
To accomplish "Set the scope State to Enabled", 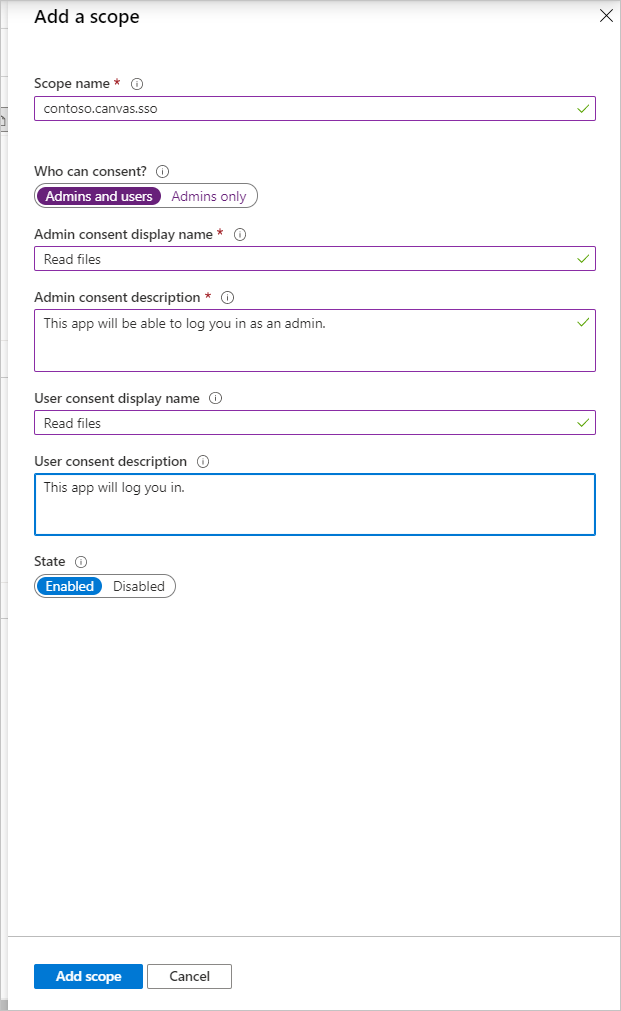I will 68,586.
